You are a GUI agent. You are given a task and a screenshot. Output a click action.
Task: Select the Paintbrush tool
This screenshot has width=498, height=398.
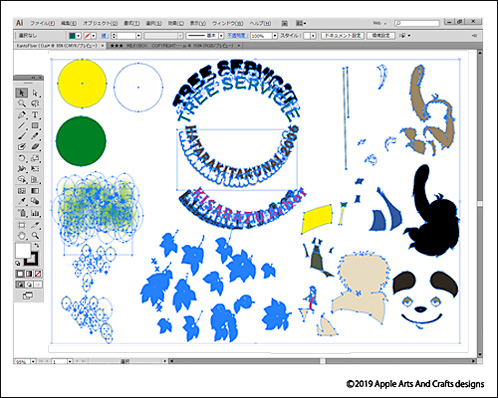click(x=22, y=136)
